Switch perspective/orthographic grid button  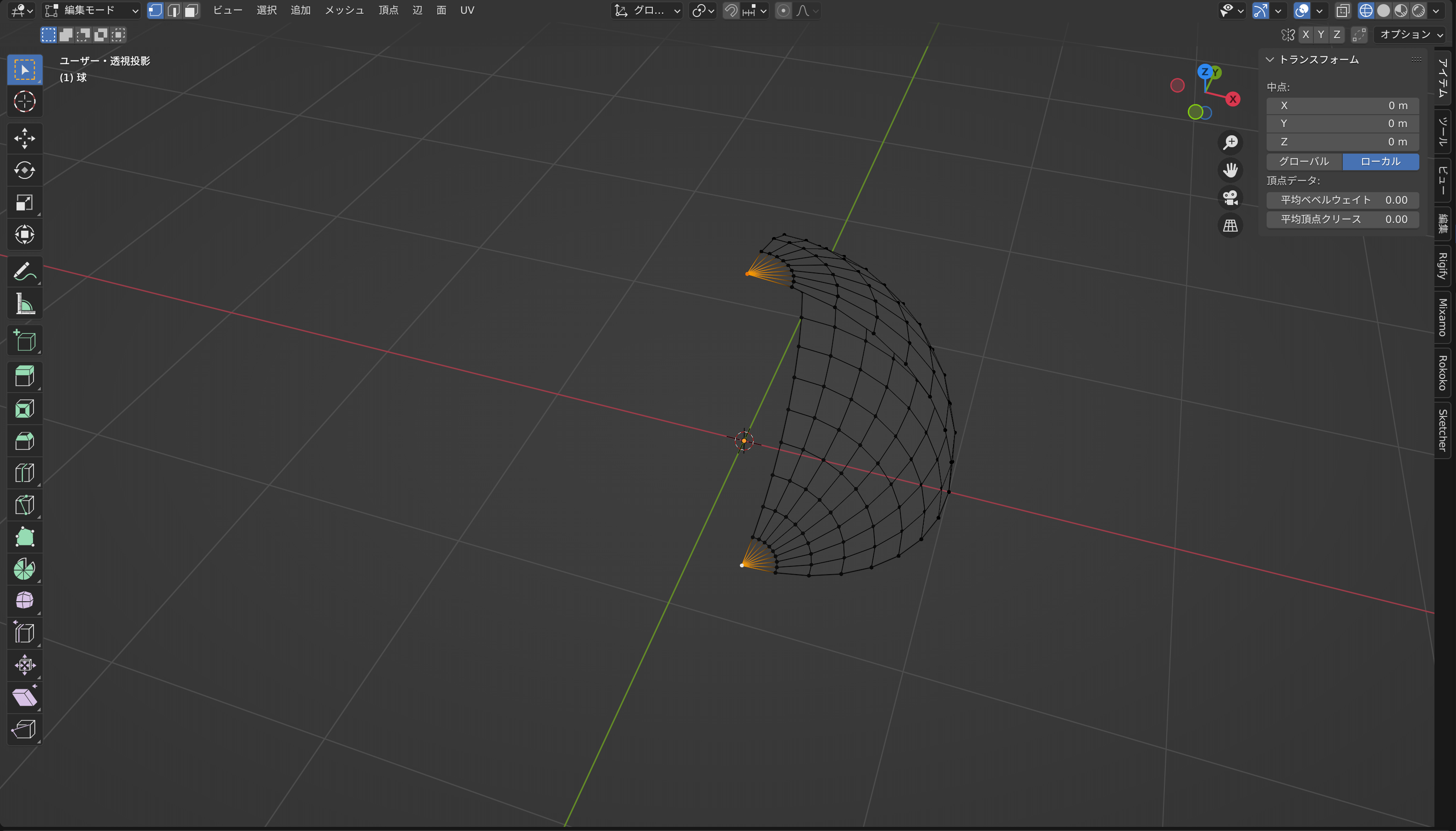[1230, 226]
